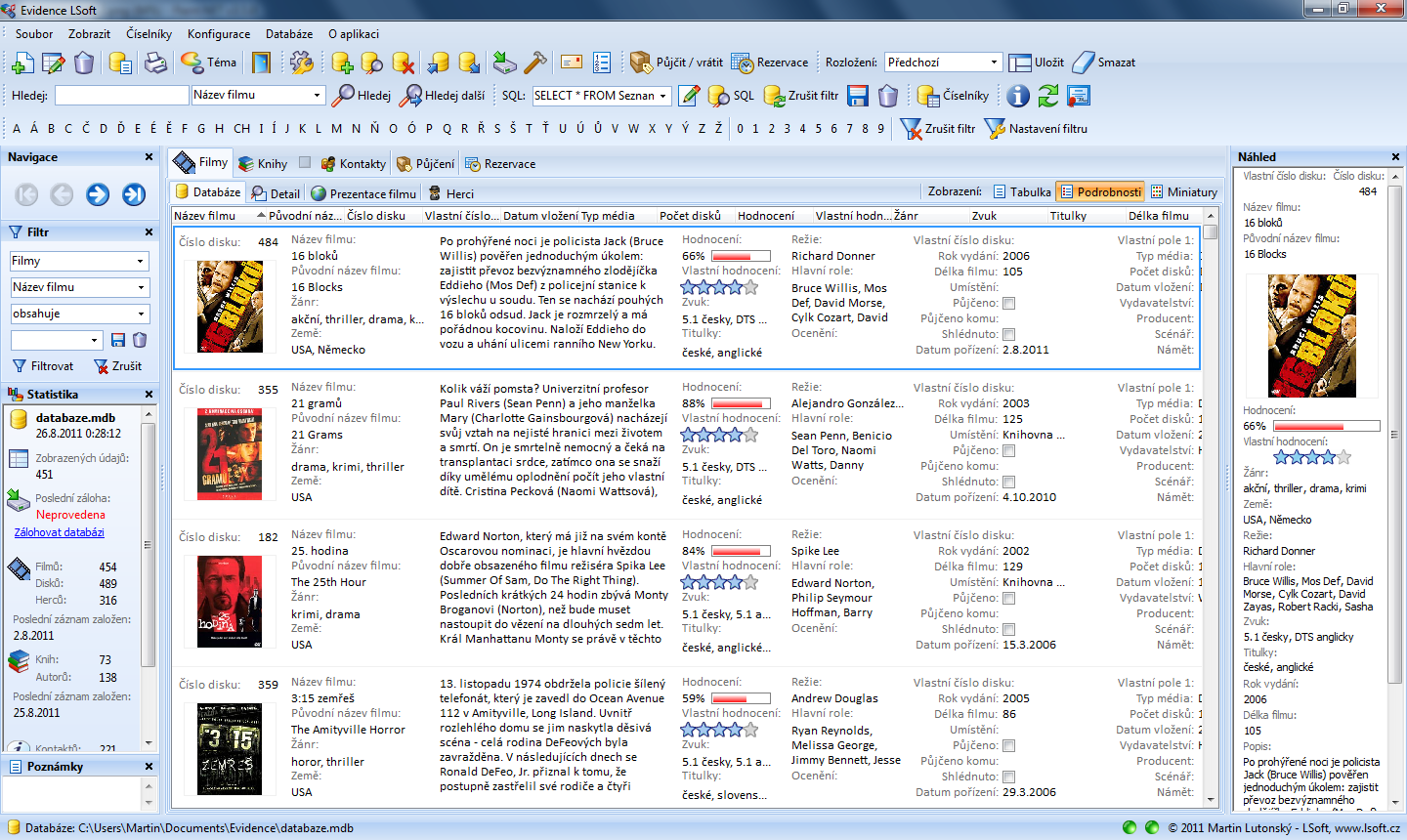Click the 21 gramů movie cover thumbnail
This screenshot has height=840, width=1407.
pyautogui.click(x=230, y=454)
